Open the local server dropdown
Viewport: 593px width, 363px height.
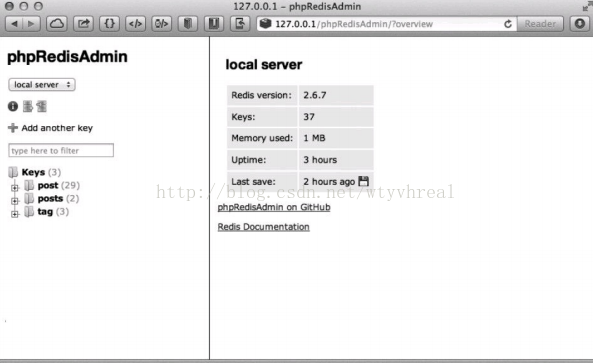tap(42, 84)
